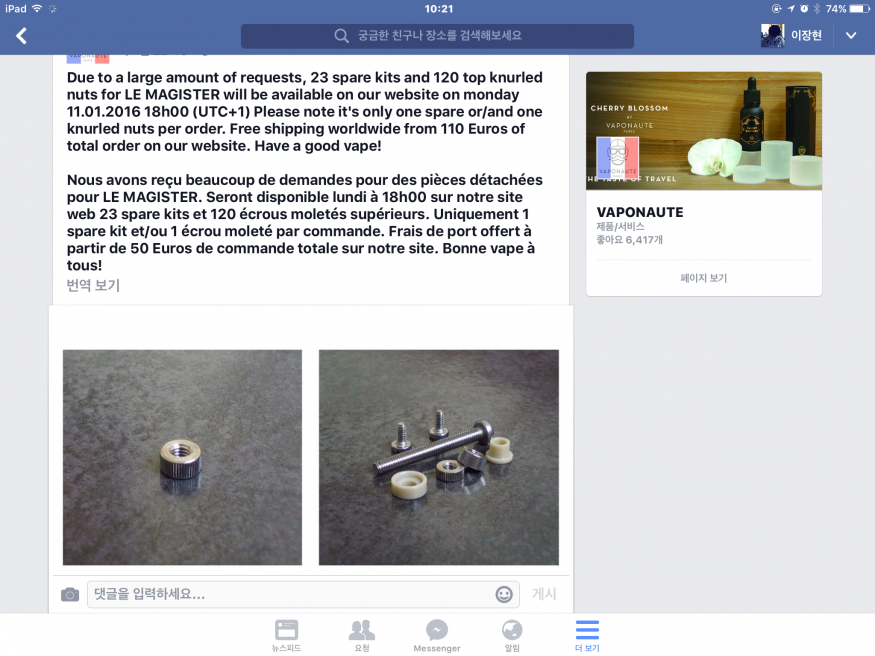Open the 요청 friend requests tab

pos(362,635)
